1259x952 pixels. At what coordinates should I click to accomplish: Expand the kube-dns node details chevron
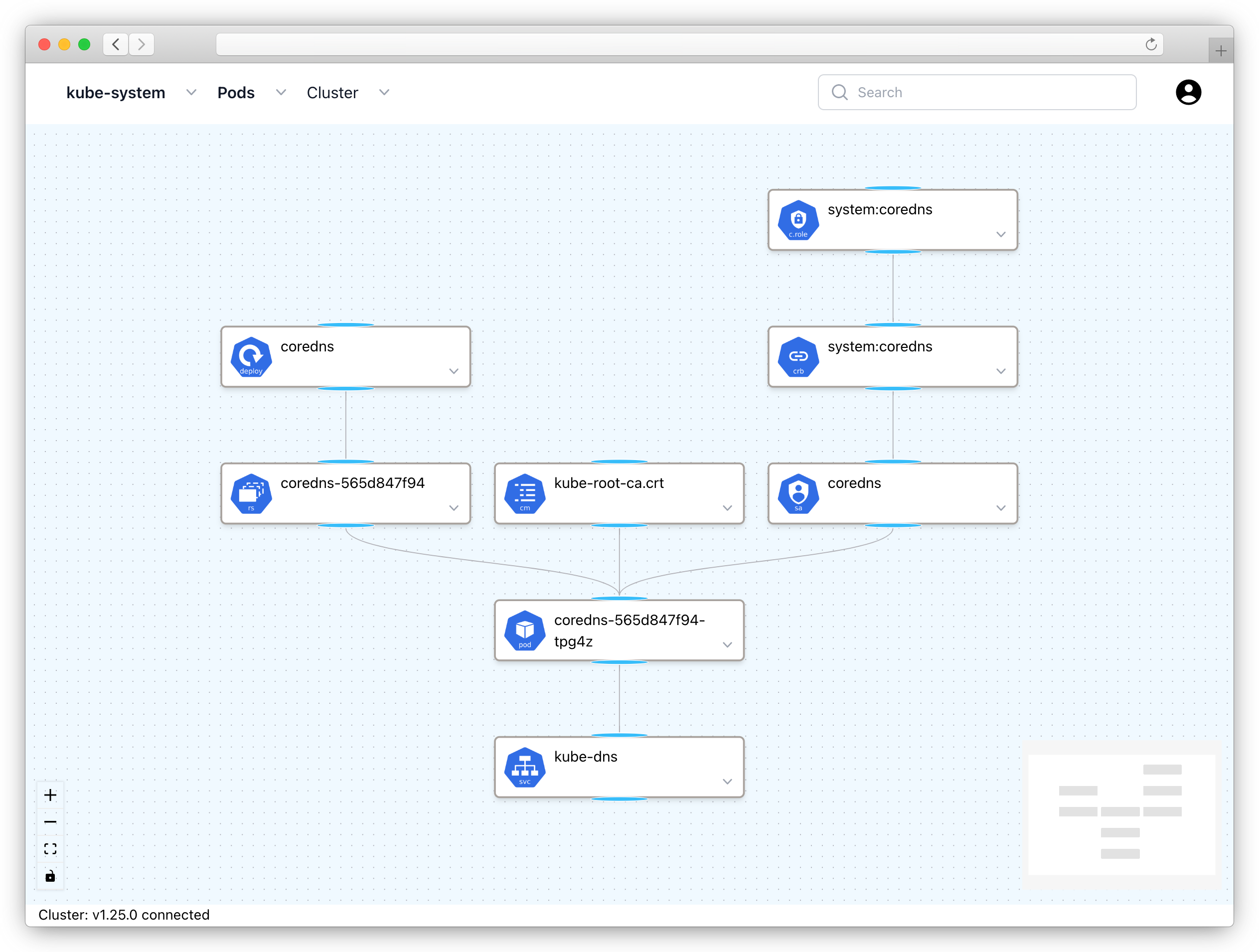tap(727, 782)
